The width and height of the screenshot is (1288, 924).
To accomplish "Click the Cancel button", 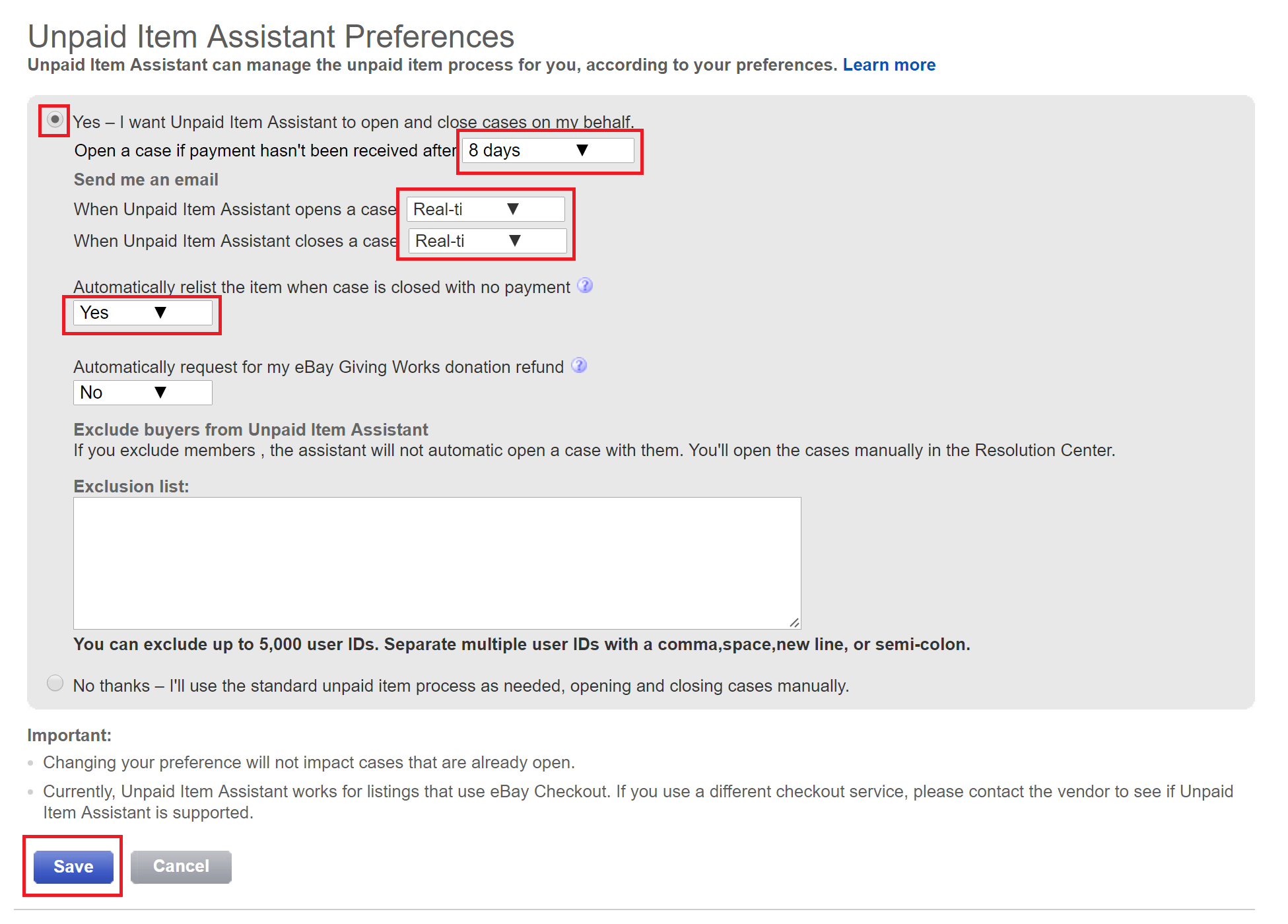I will 181,867.
